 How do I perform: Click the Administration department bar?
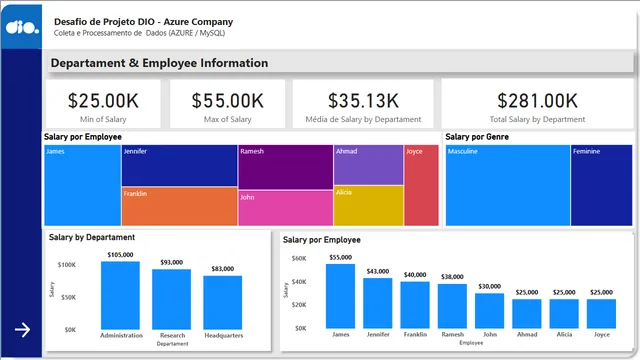click(x=120, y=296)
